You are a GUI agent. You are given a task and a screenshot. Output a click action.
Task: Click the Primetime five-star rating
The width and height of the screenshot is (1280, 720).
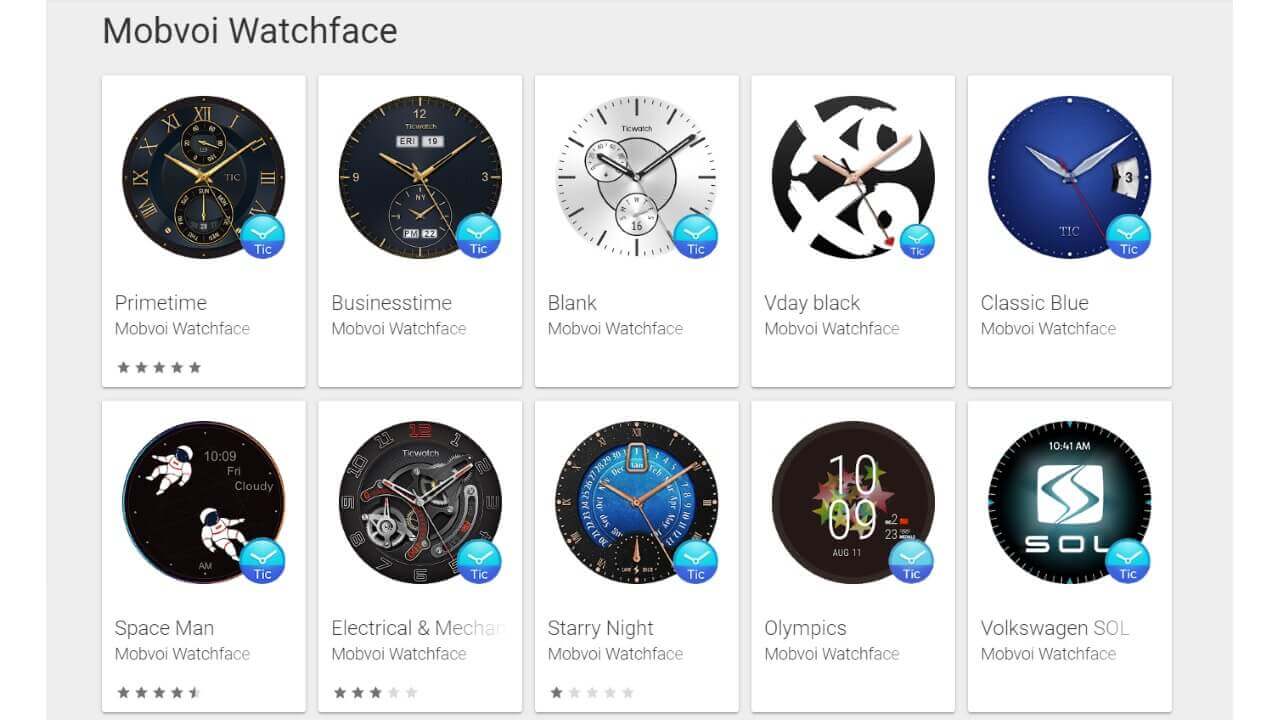(x=159, y=367)
